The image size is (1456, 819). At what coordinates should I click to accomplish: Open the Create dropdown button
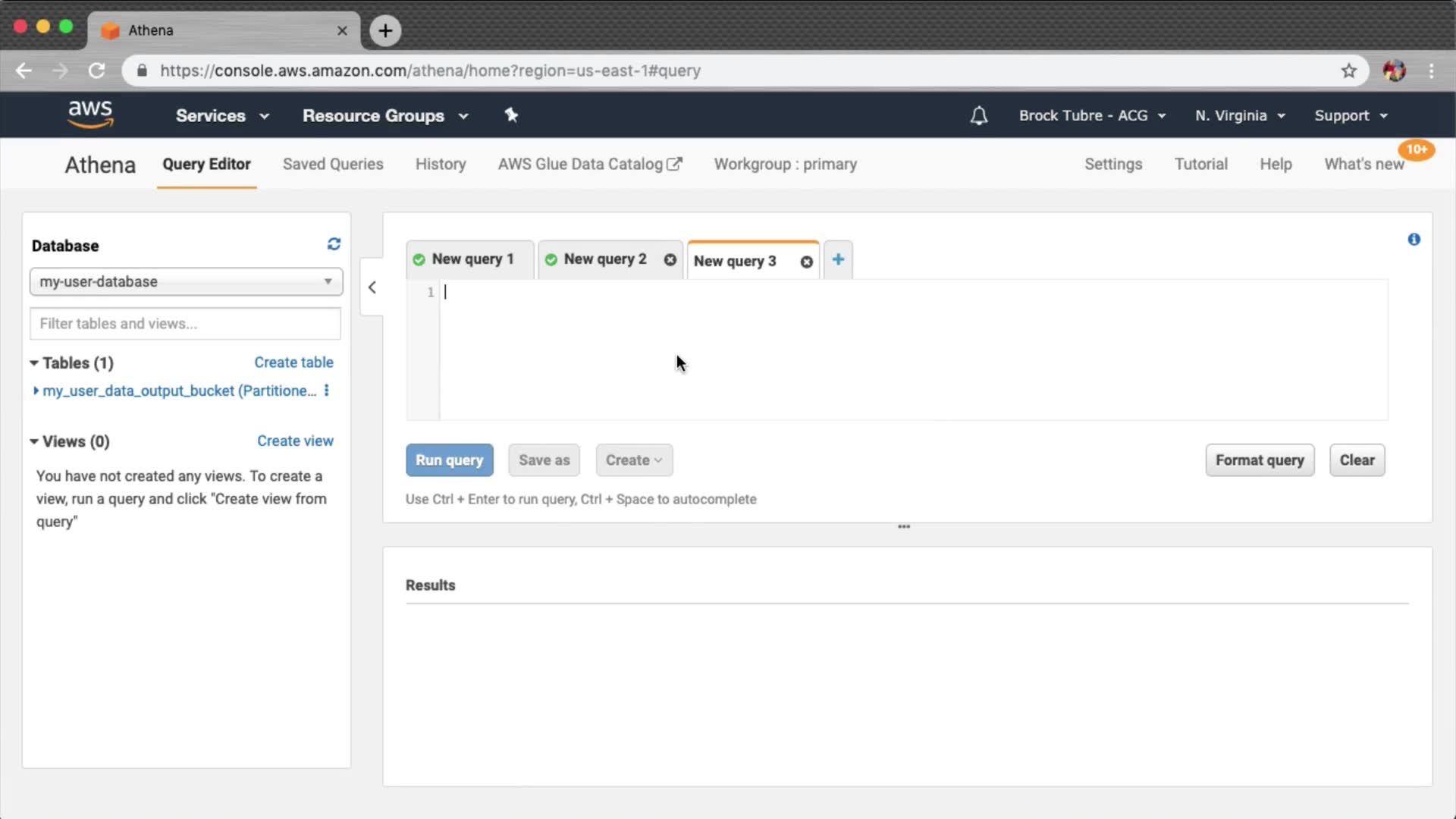(634, 460)
